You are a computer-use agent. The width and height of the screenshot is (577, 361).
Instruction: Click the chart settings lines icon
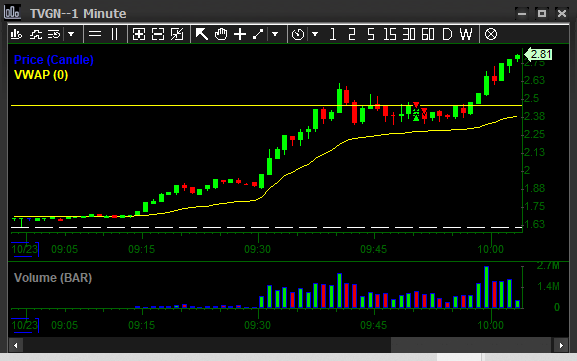(x=54, y=35)
